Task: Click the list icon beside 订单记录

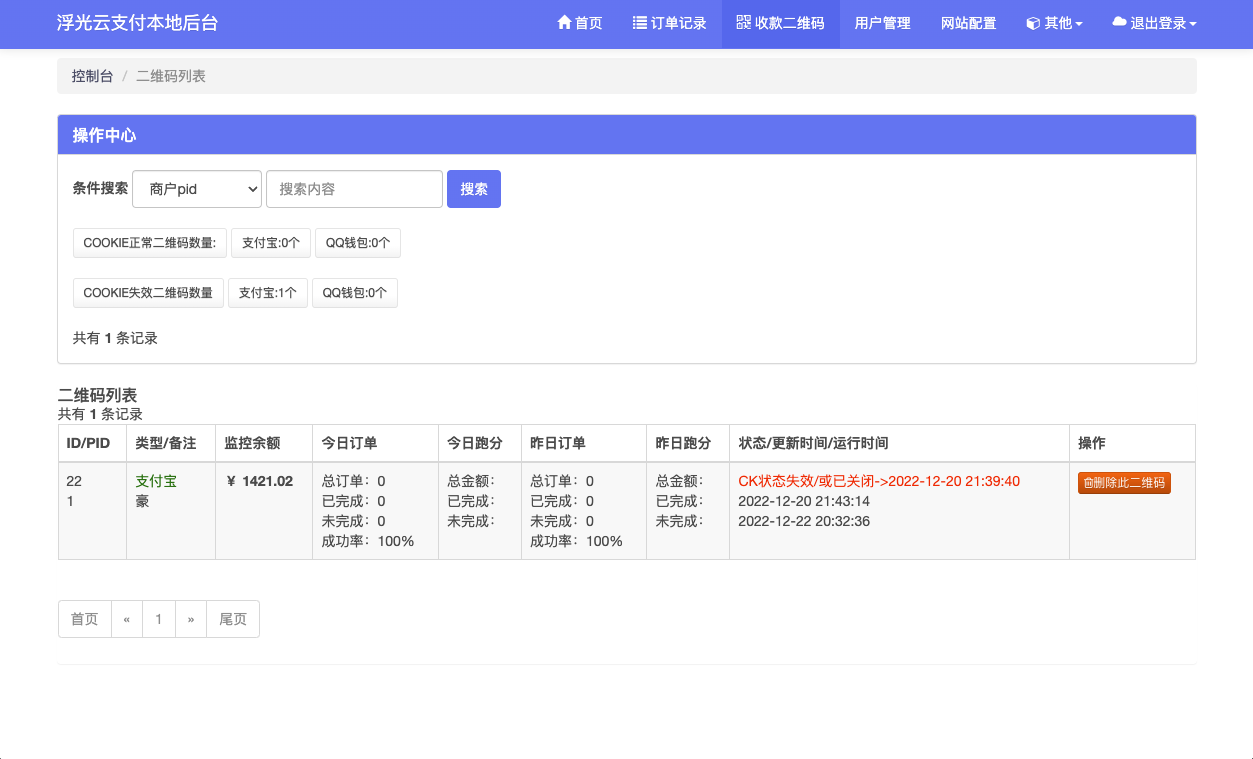Action: point(640,23)
